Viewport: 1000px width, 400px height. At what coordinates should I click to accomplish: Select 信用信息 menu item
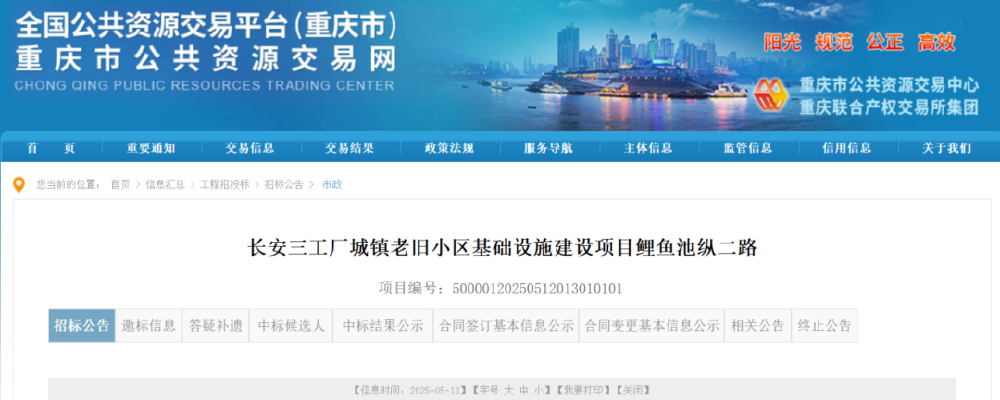[x=847, y=149]
